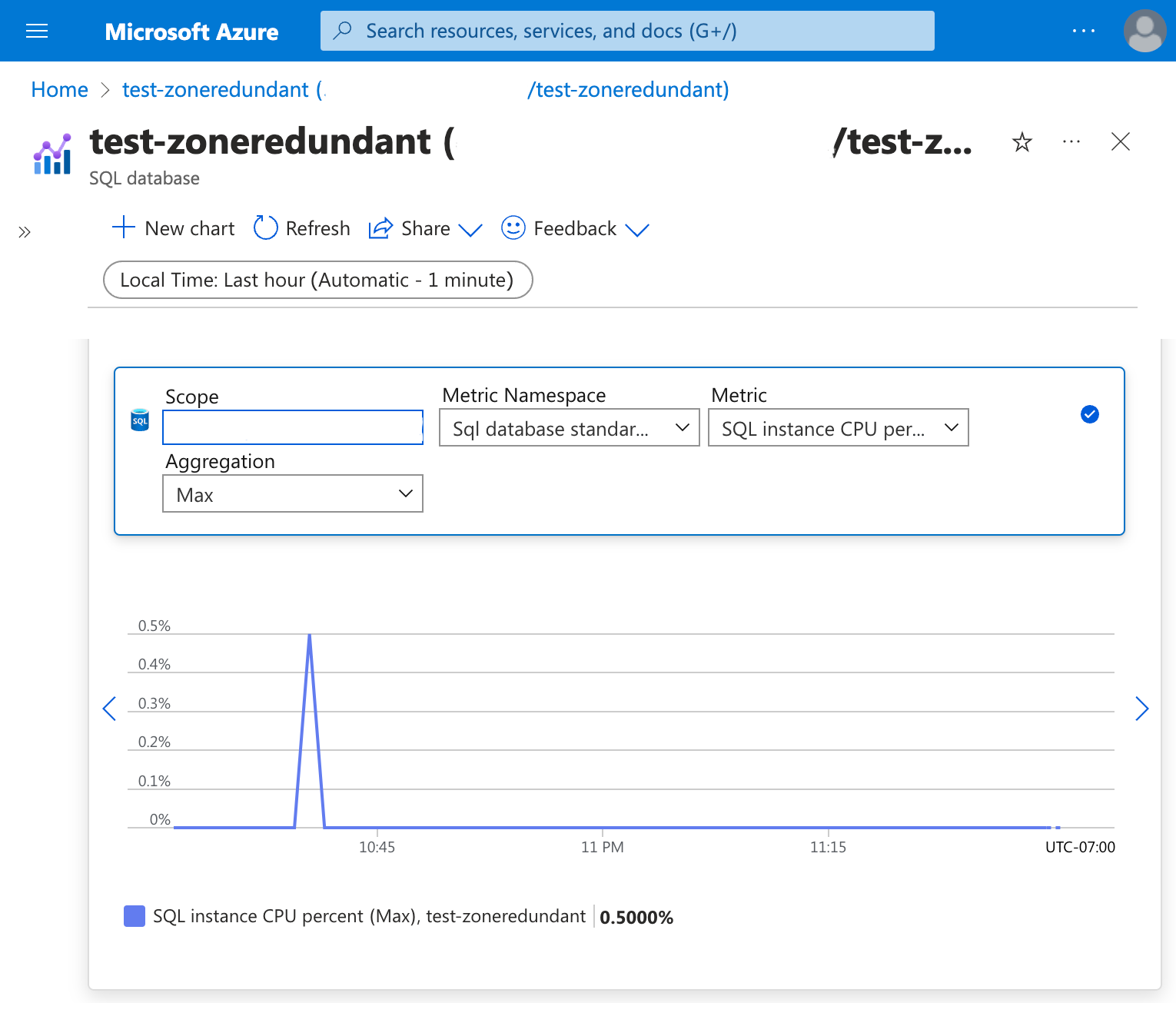The width and height of the screenshot is (1176, 1036).
Task: Click the Scope input field
Action: 292,427
